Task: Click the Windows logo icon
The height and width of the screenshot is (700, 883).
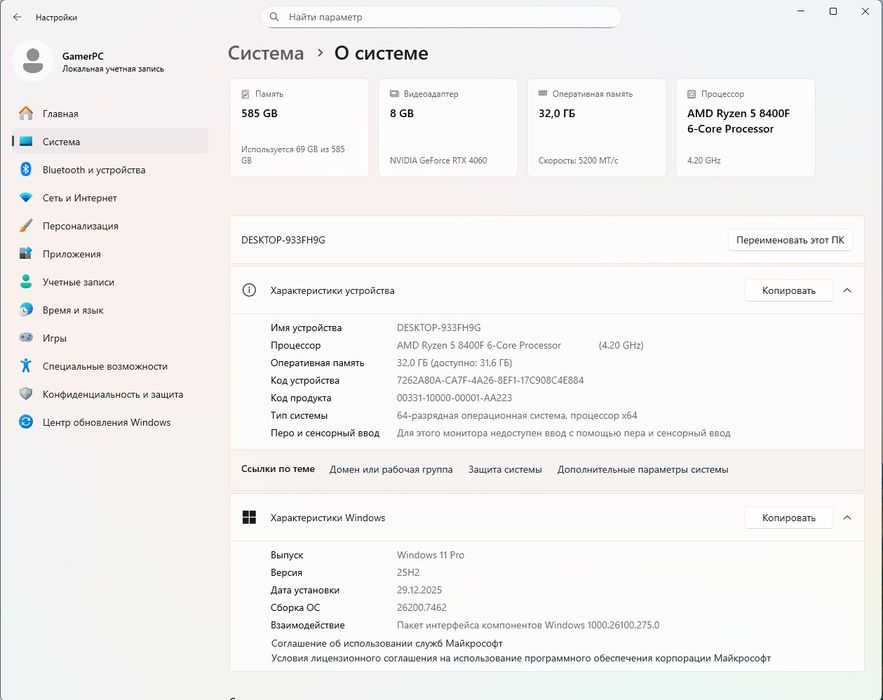Action: pyautogui.click(x=249, y=518)
